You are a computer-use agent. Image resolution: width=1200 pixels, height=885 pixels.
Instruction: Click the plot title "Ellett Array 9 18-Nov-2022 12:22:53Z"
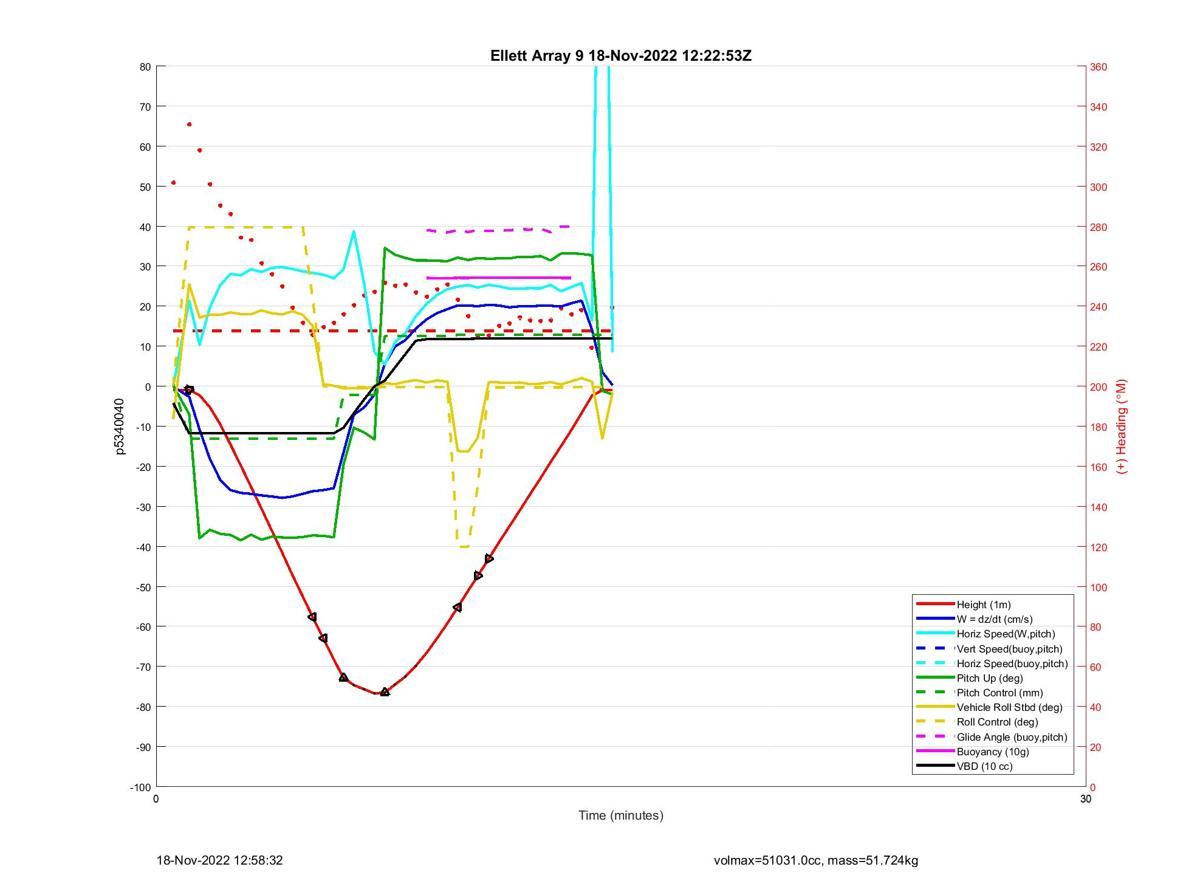click(x=620, y=56)
